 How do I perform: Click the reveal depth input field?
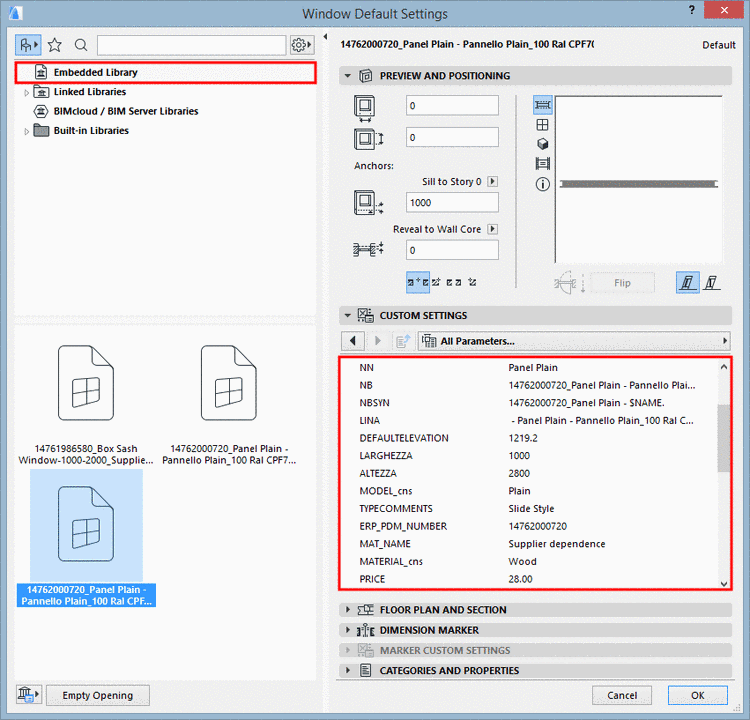click(x=452, y=250)
